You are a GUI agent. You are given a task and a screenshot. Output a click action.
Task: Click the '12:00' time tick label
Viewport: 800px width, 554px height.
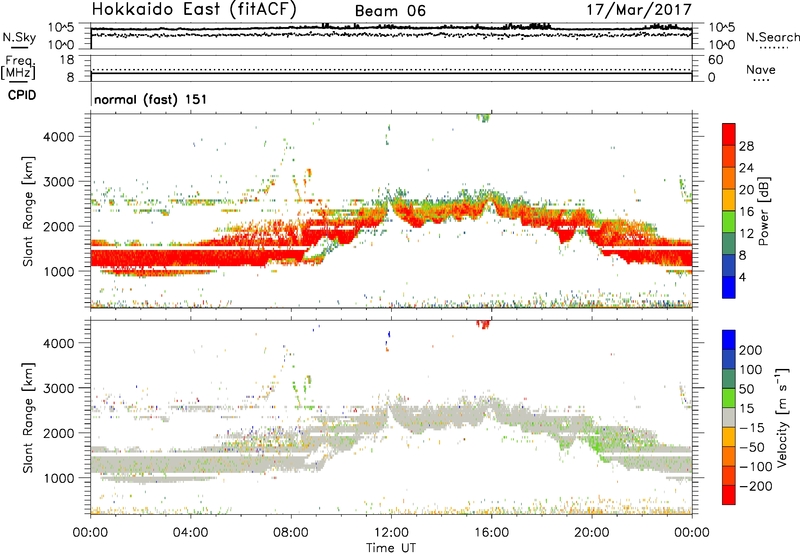pyautogui.click(x=391, y=533)
